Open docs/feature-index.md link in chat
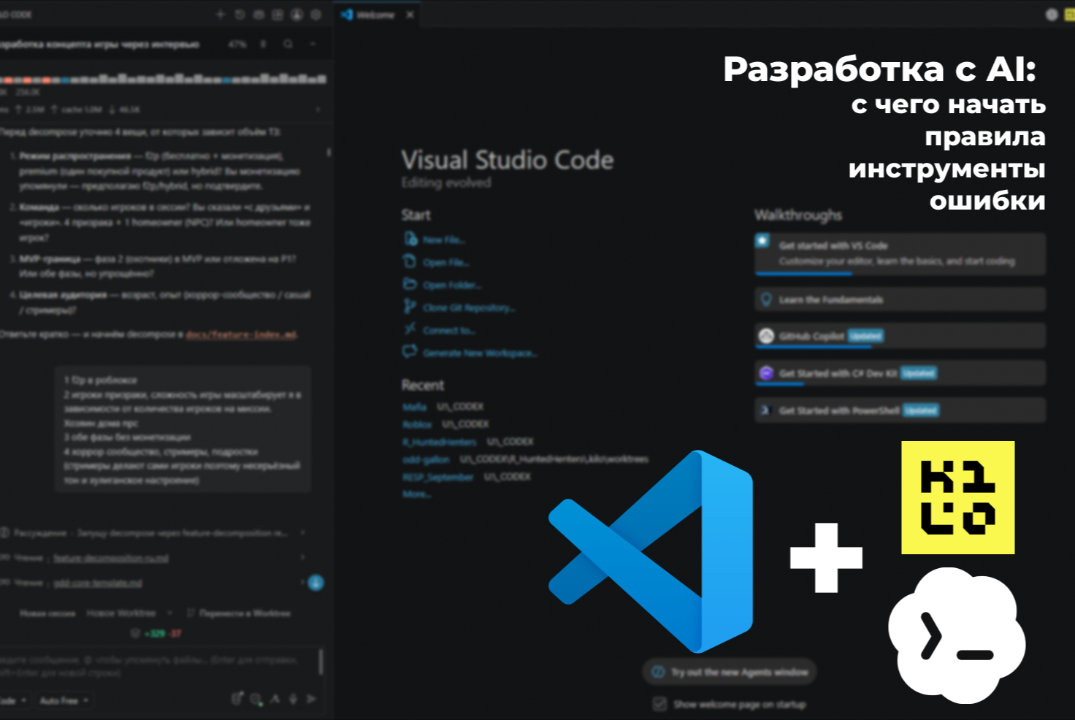Image resolution: width=1075 pixels, height=720 pixels. pyautogui.click(x=241, y=335)
